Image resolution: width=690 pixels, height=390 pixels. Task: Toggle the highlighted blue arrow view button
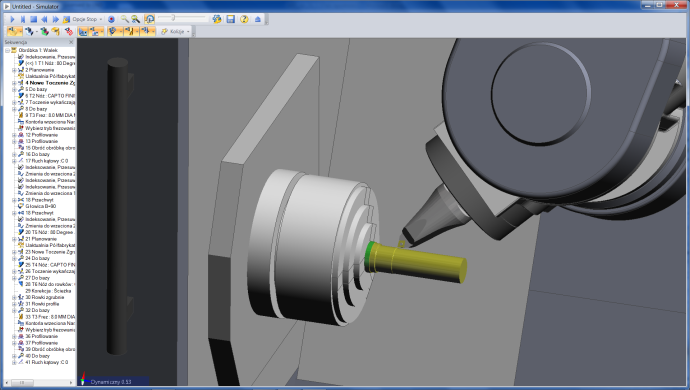point(83,32)
